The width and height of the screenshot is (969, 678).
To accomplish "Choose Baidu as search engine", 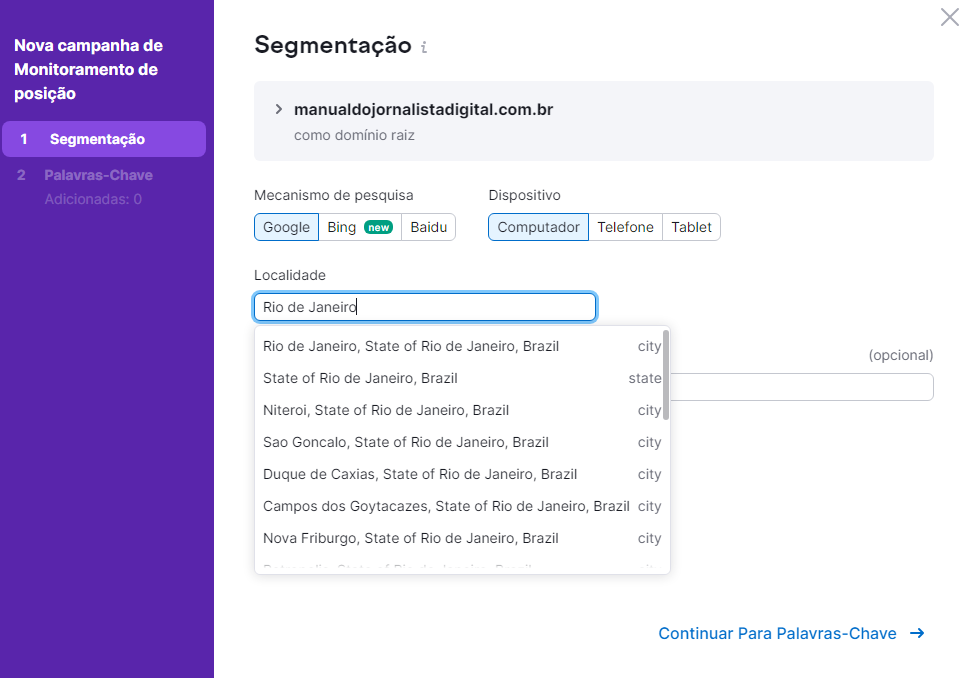I will pyautogui.click(x=428, y=227).
